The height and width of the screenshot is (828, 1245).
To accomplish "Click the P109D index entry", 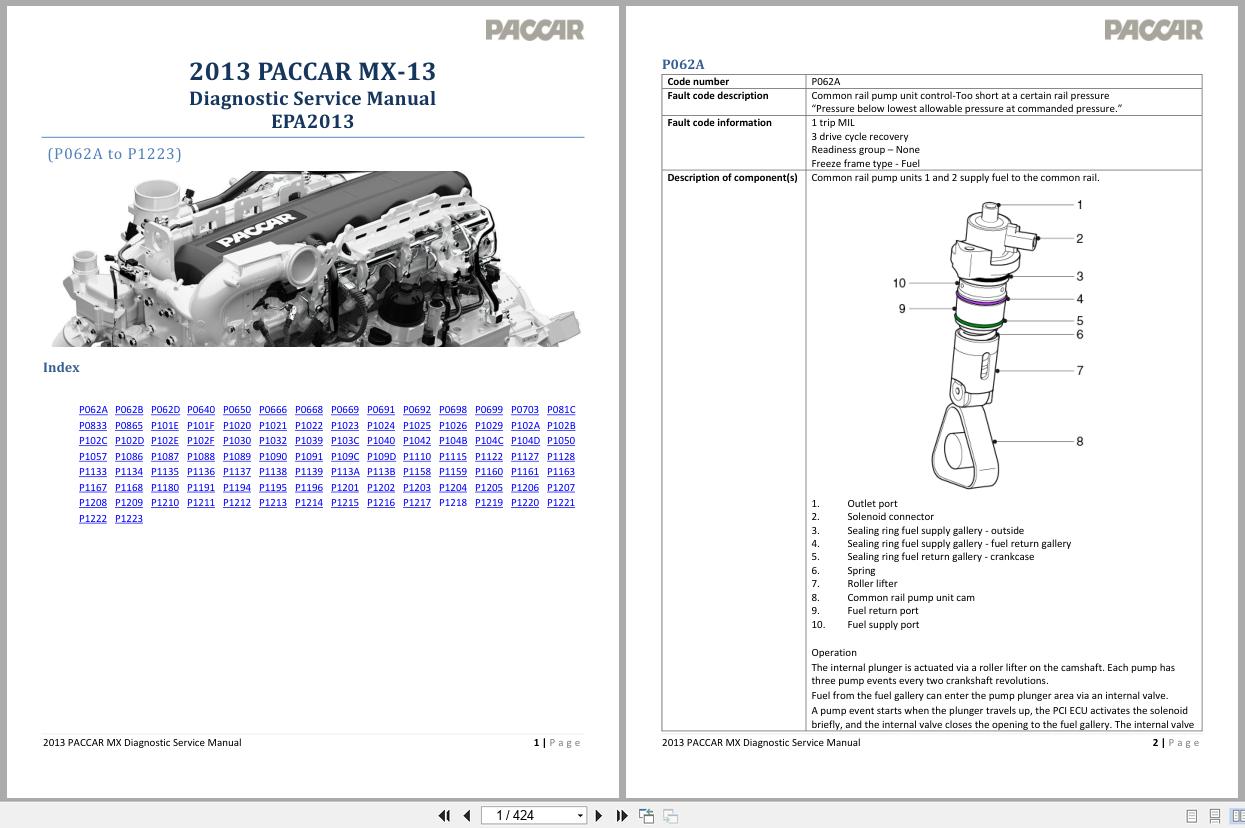I will 381,457.
